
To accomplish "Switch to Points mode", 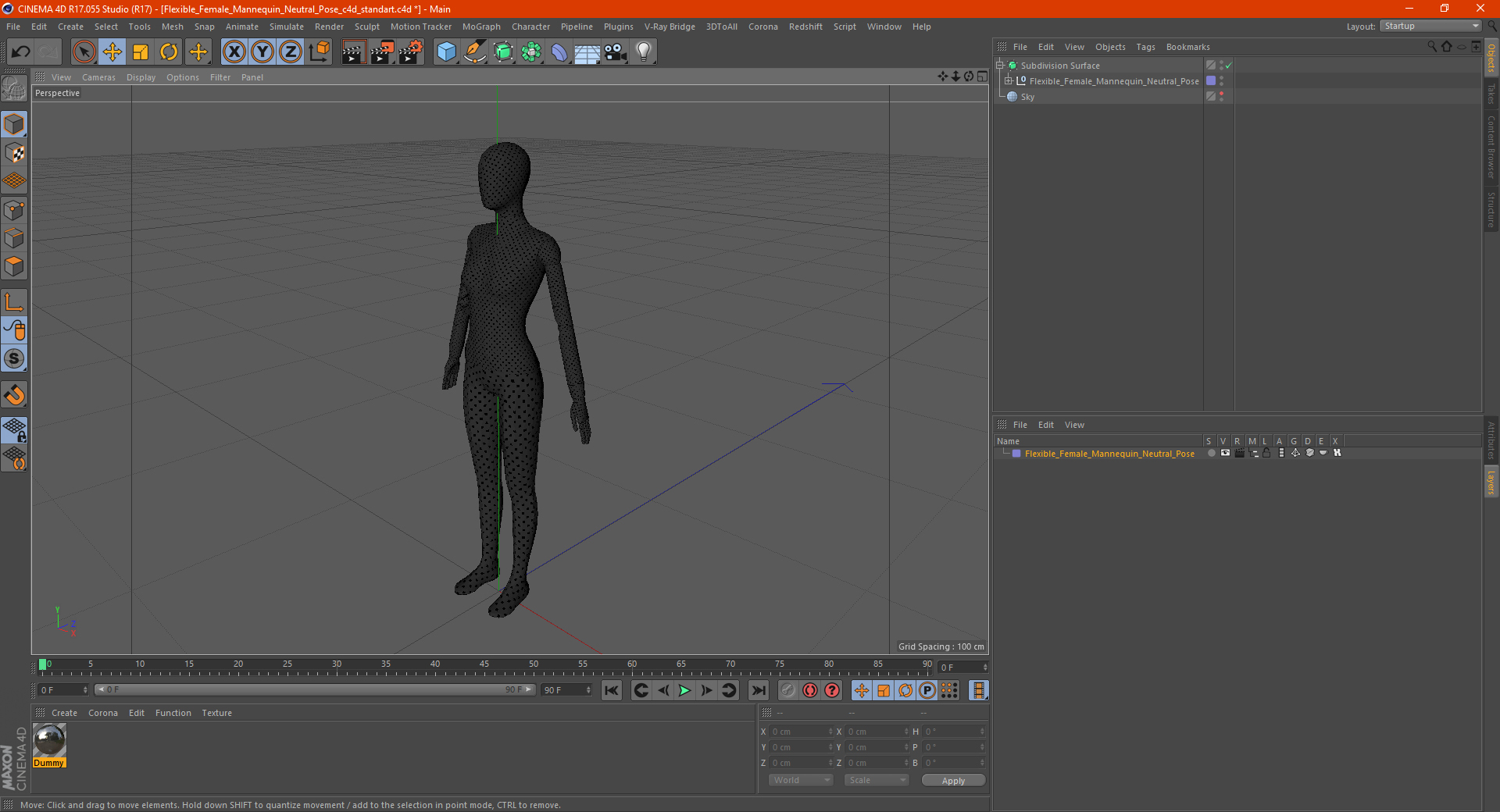I will (x=14, y=210).
